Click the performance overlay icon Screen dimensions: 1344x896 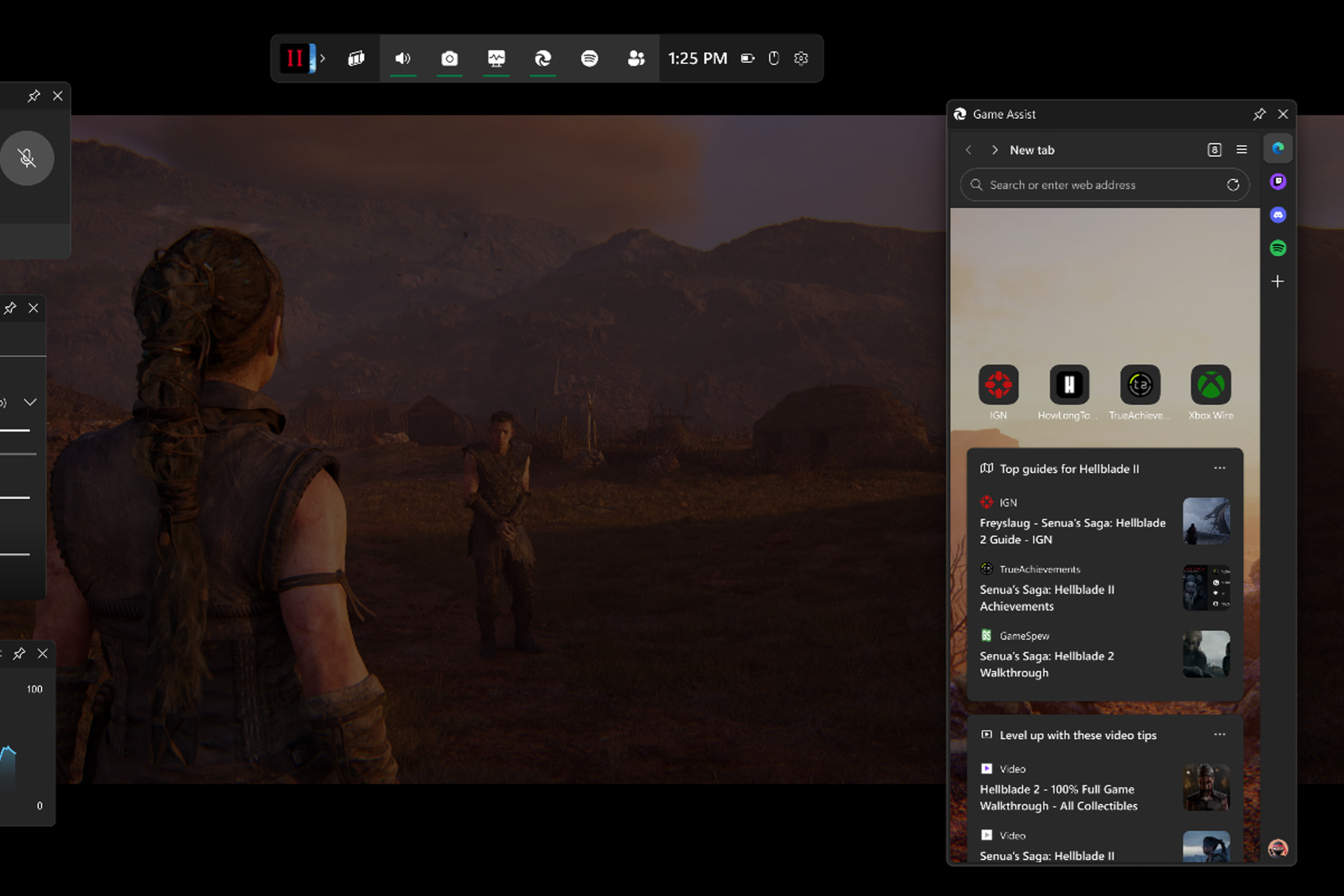click(496, 58)
